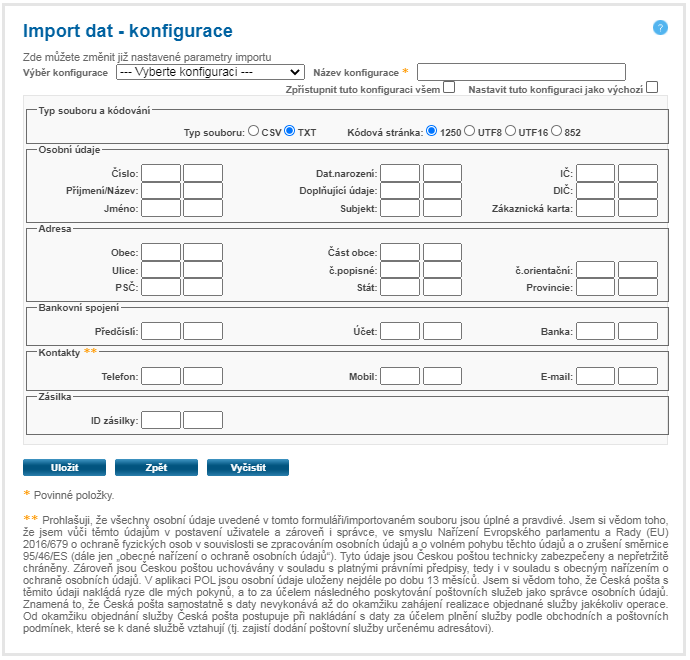Select UTF16 encoding radio button
The height and width of the screenshot is (660, 690).
tap(511, 131)
